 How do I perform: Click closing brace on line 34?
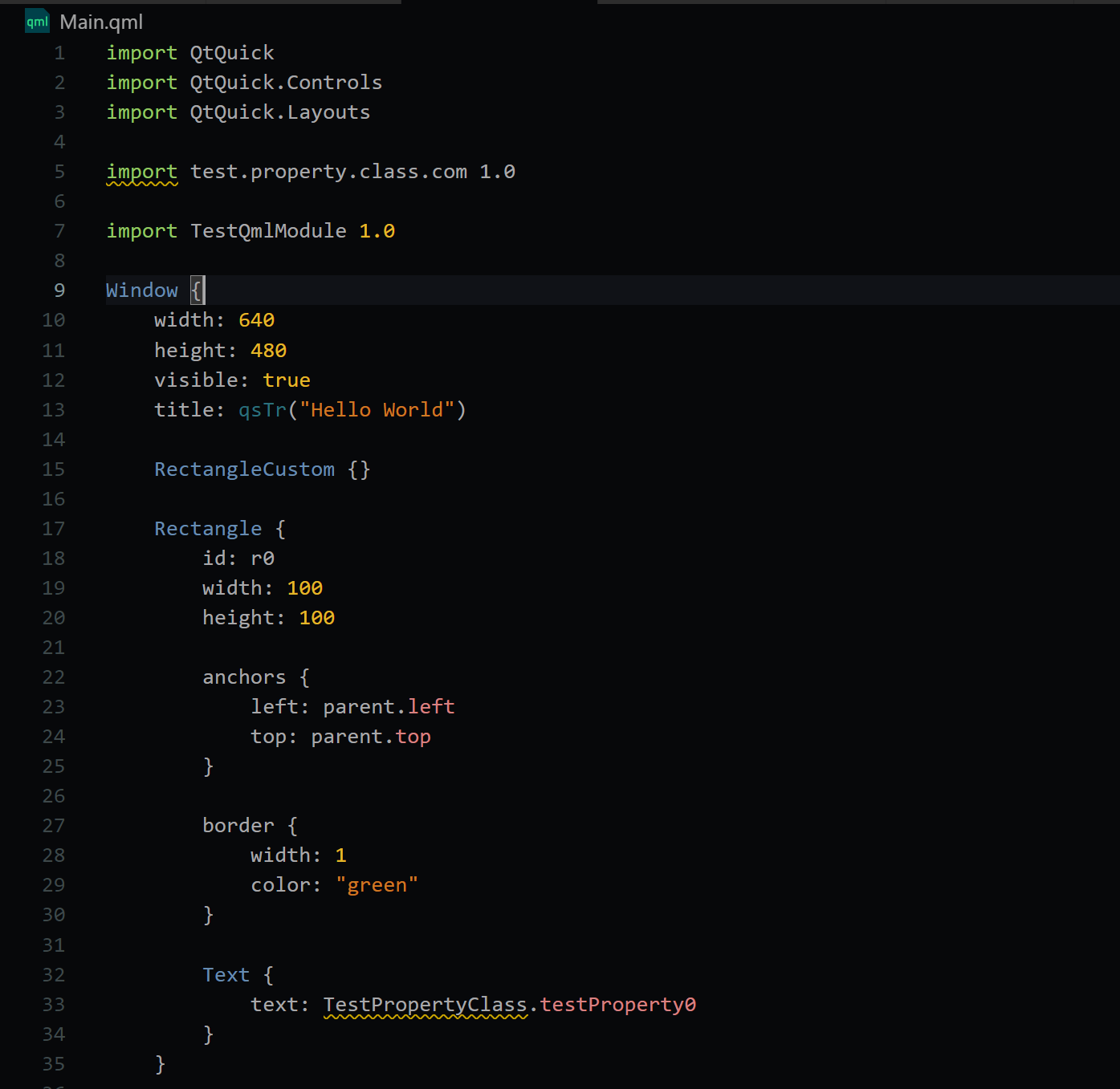point(208,1034)
